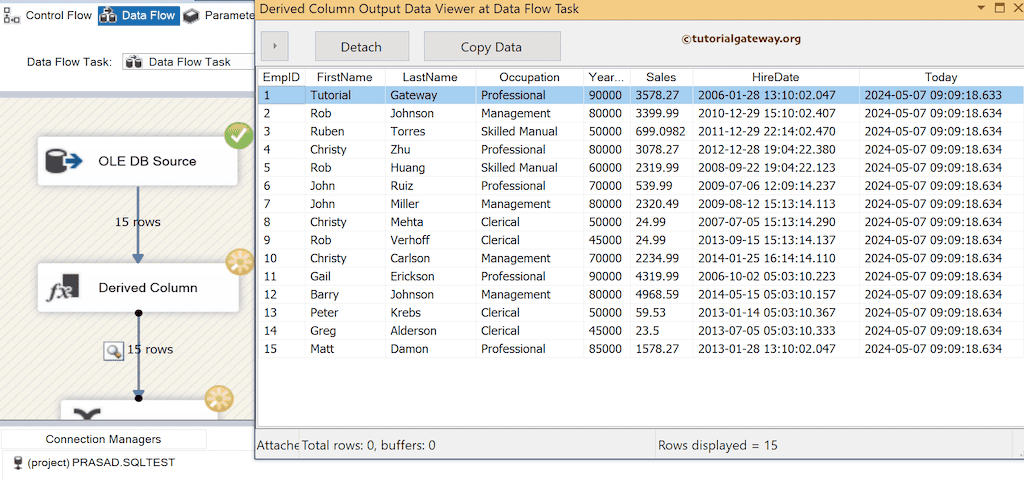
Task: Click the yearly income value 85000
Action: (605, 349)
